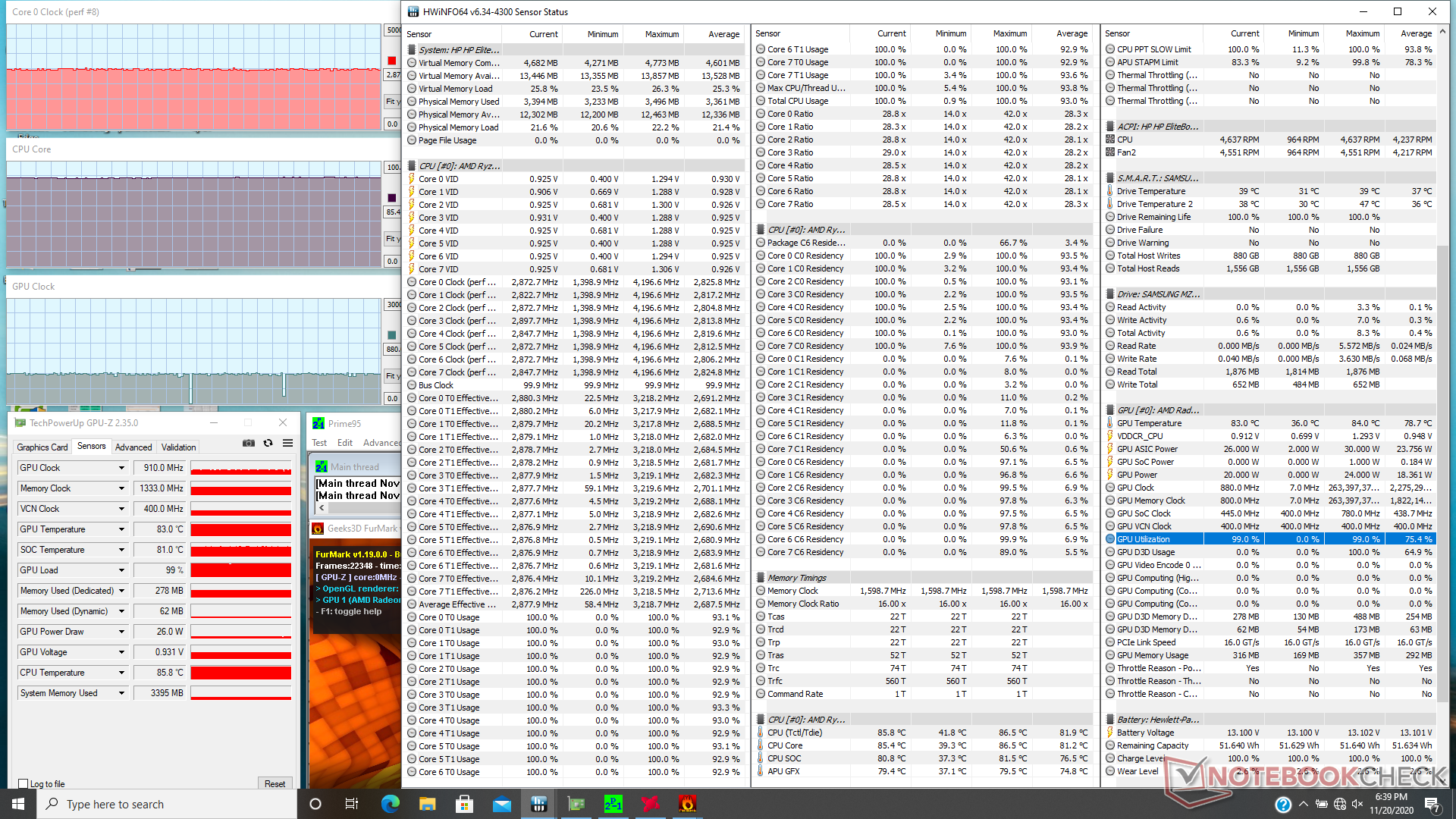Click the blue help icon in the tray
The width and height of the screenshot is (1456, 819).
(1283, 804)
